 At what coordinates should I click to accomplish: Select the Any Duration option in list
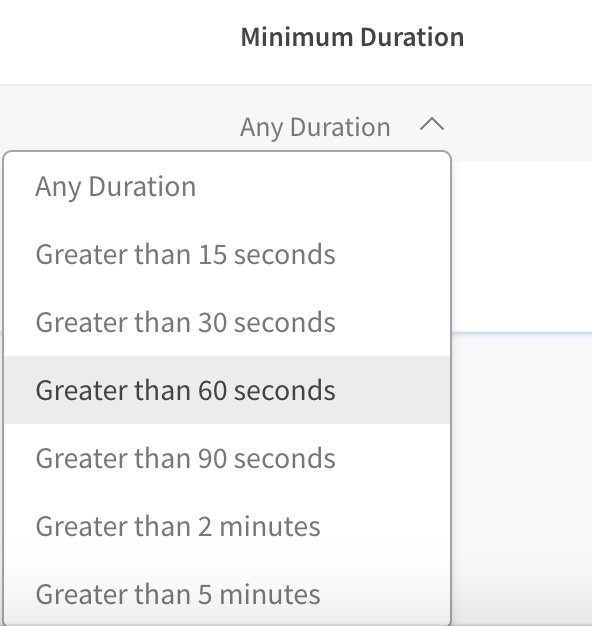(x=227, y=186)
